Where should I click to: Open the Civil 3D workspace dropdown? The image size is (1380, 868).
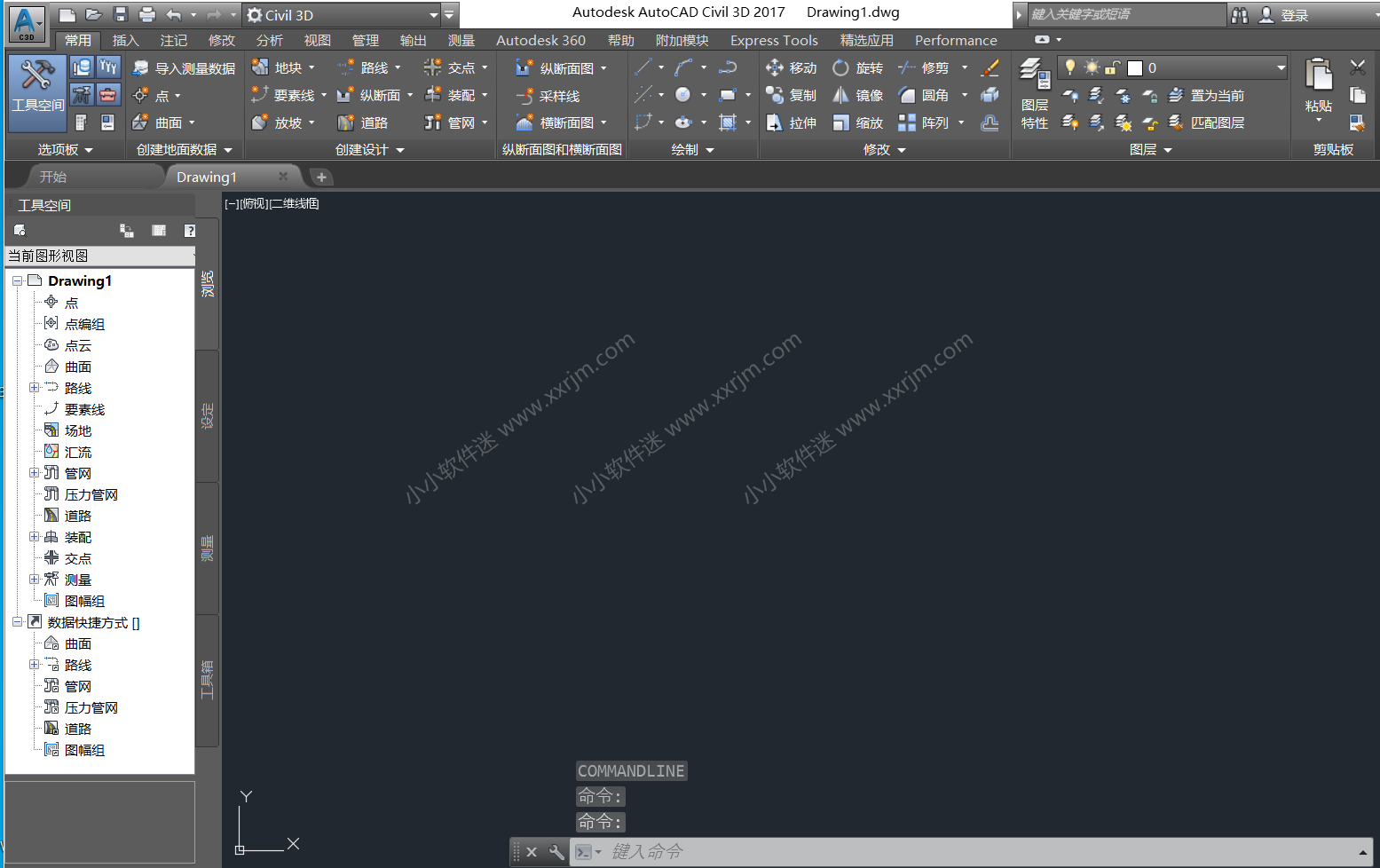point(434,15)
